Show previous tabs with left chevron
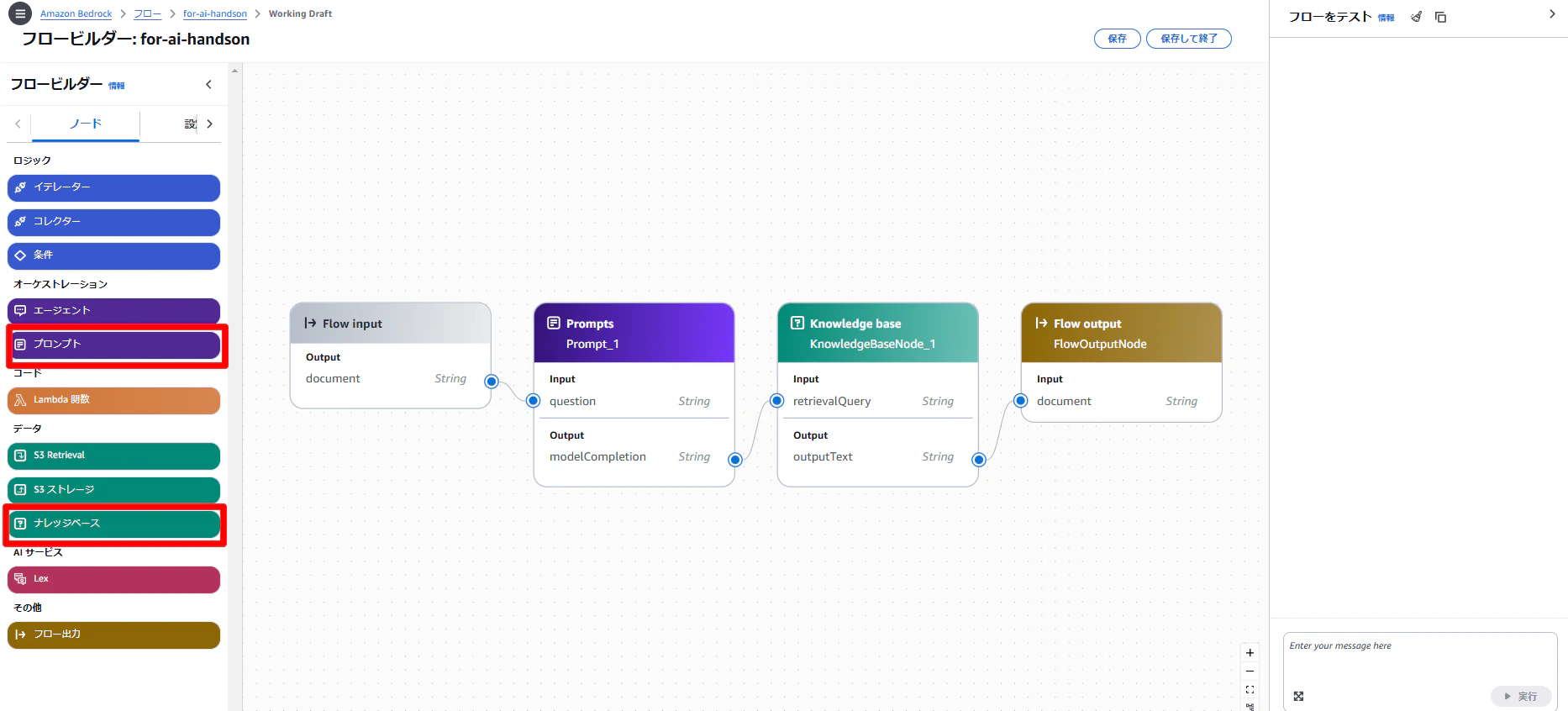The image size is (1568, 711). click(18, 124)
